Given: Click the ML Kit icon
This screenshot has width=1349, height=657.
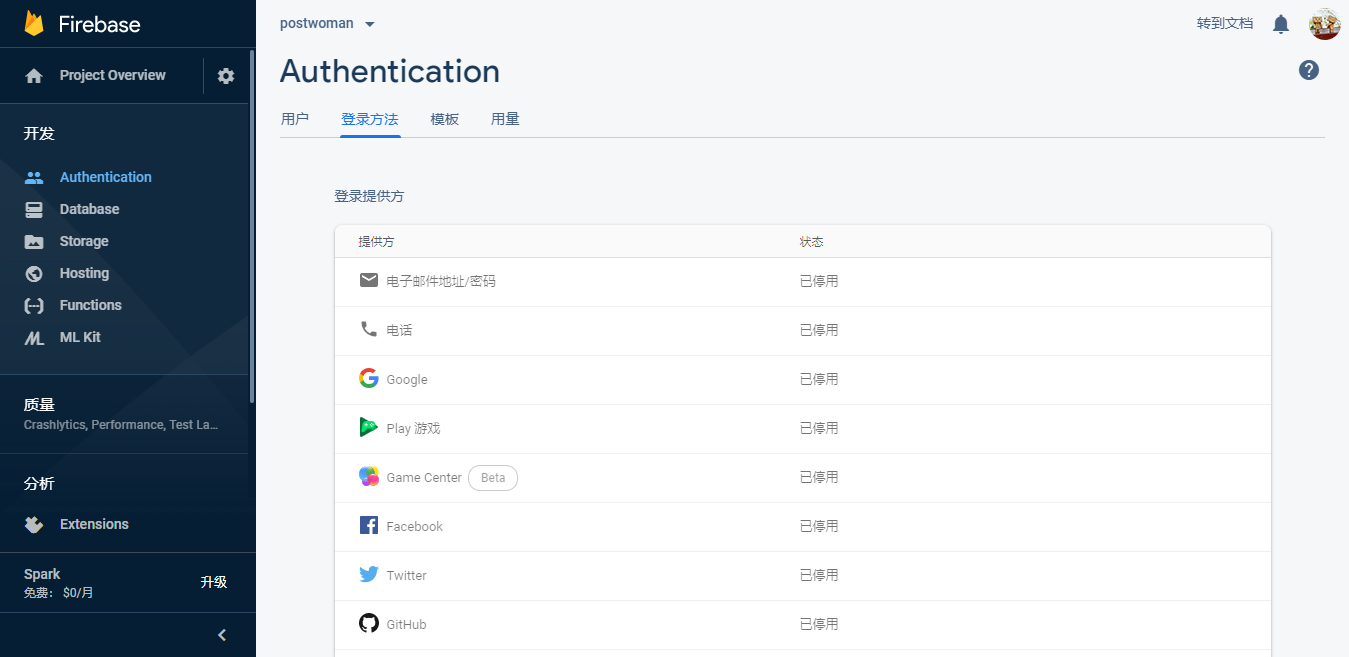Looking at the screenshot, I should point(34,338).
